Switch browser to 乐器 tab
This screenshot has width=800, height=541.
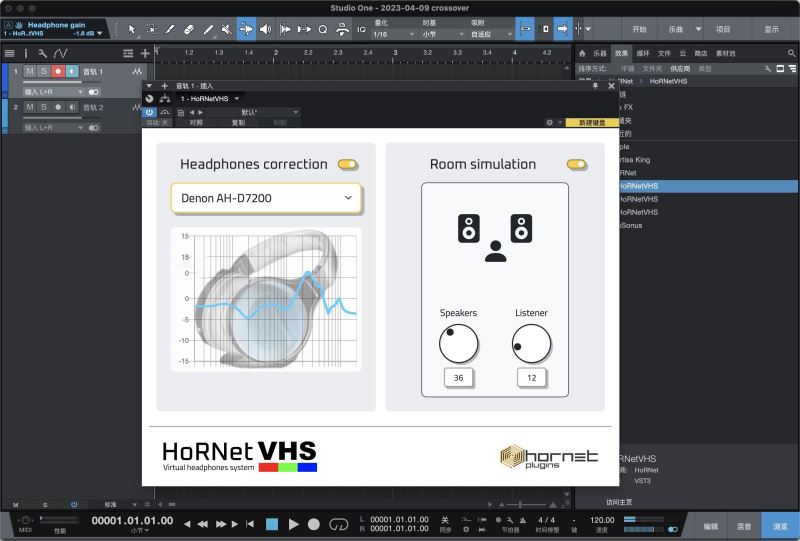[x=600, y=53]
